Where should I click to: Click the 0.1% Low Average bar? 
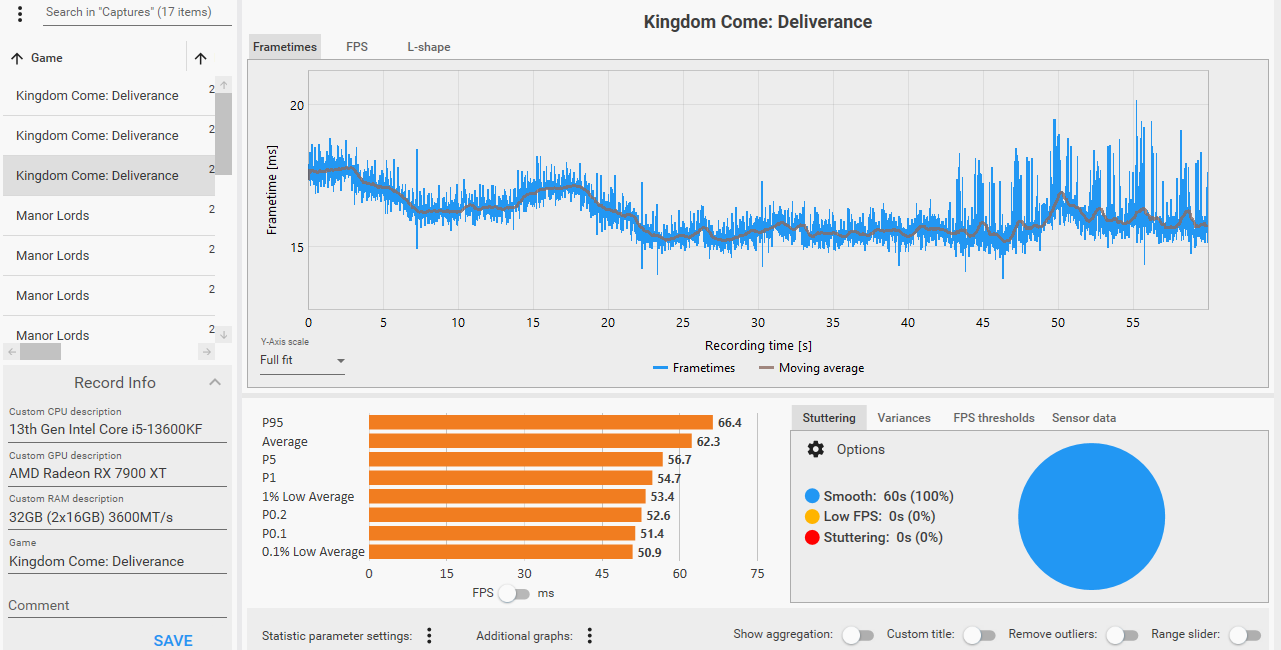[x=501, y=551]
